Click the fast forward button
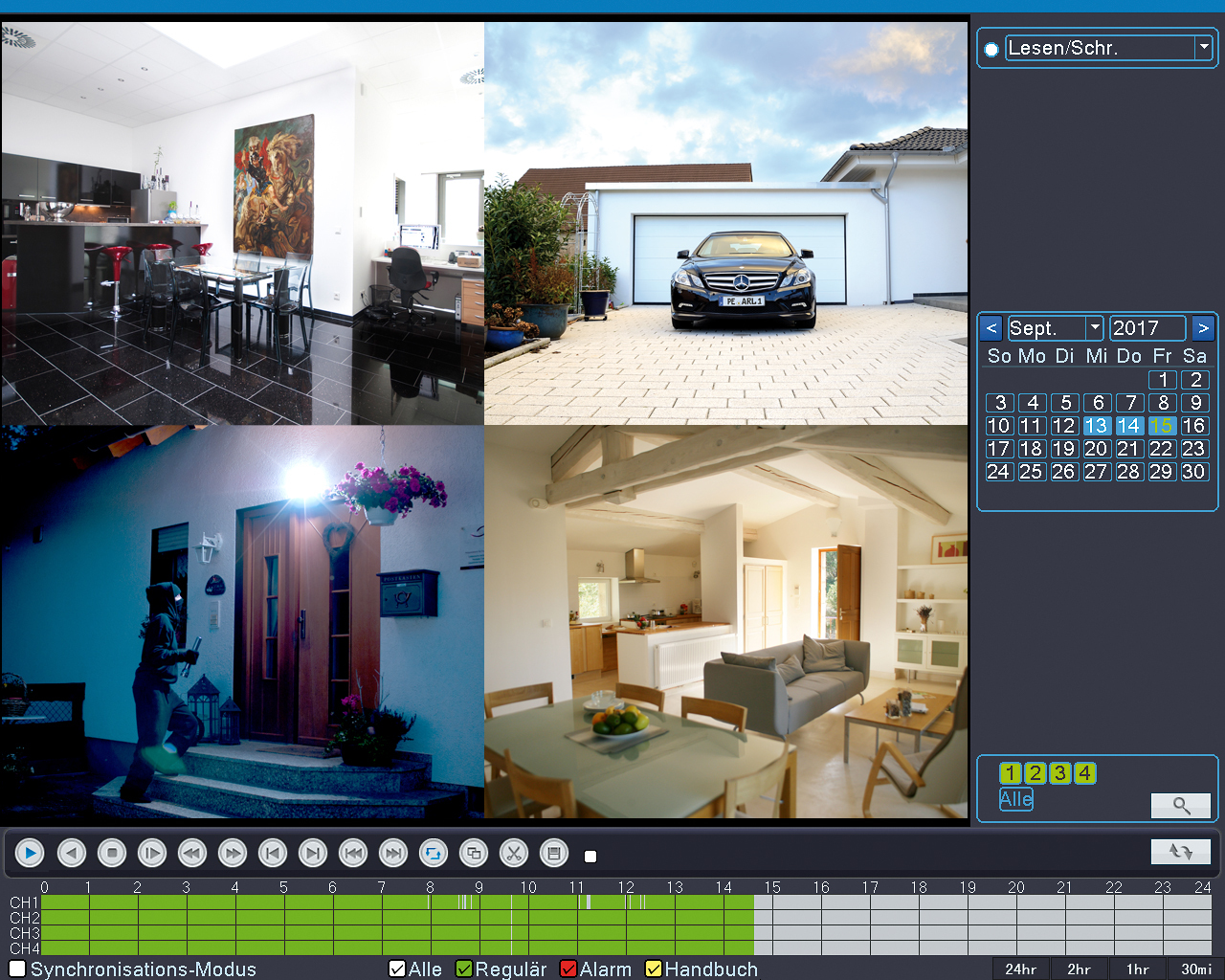Image resolution: width=1225 pixels, height=980 pixels. pos(233,853)
